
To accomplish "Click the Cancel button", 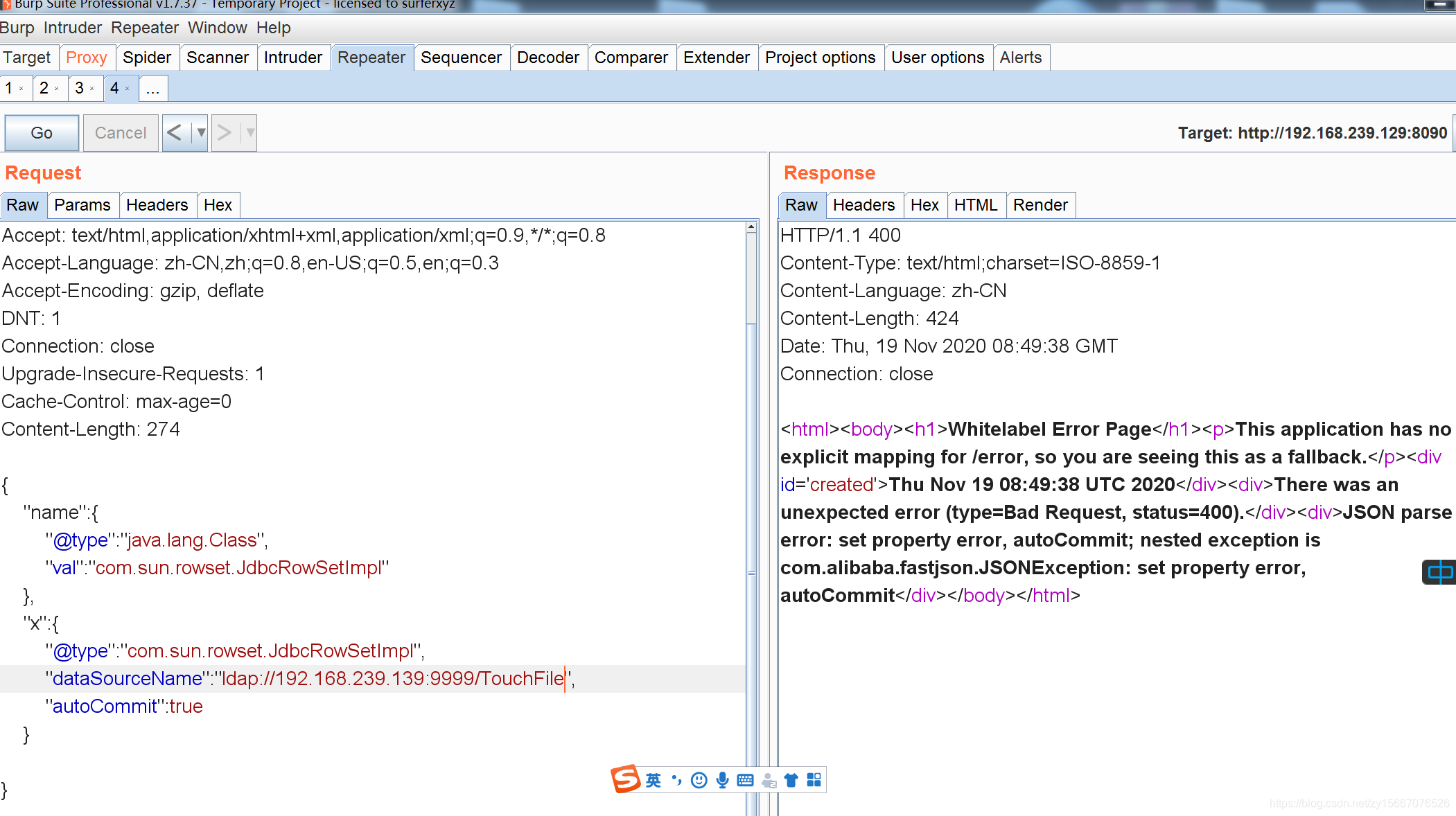I will [121, 132].
